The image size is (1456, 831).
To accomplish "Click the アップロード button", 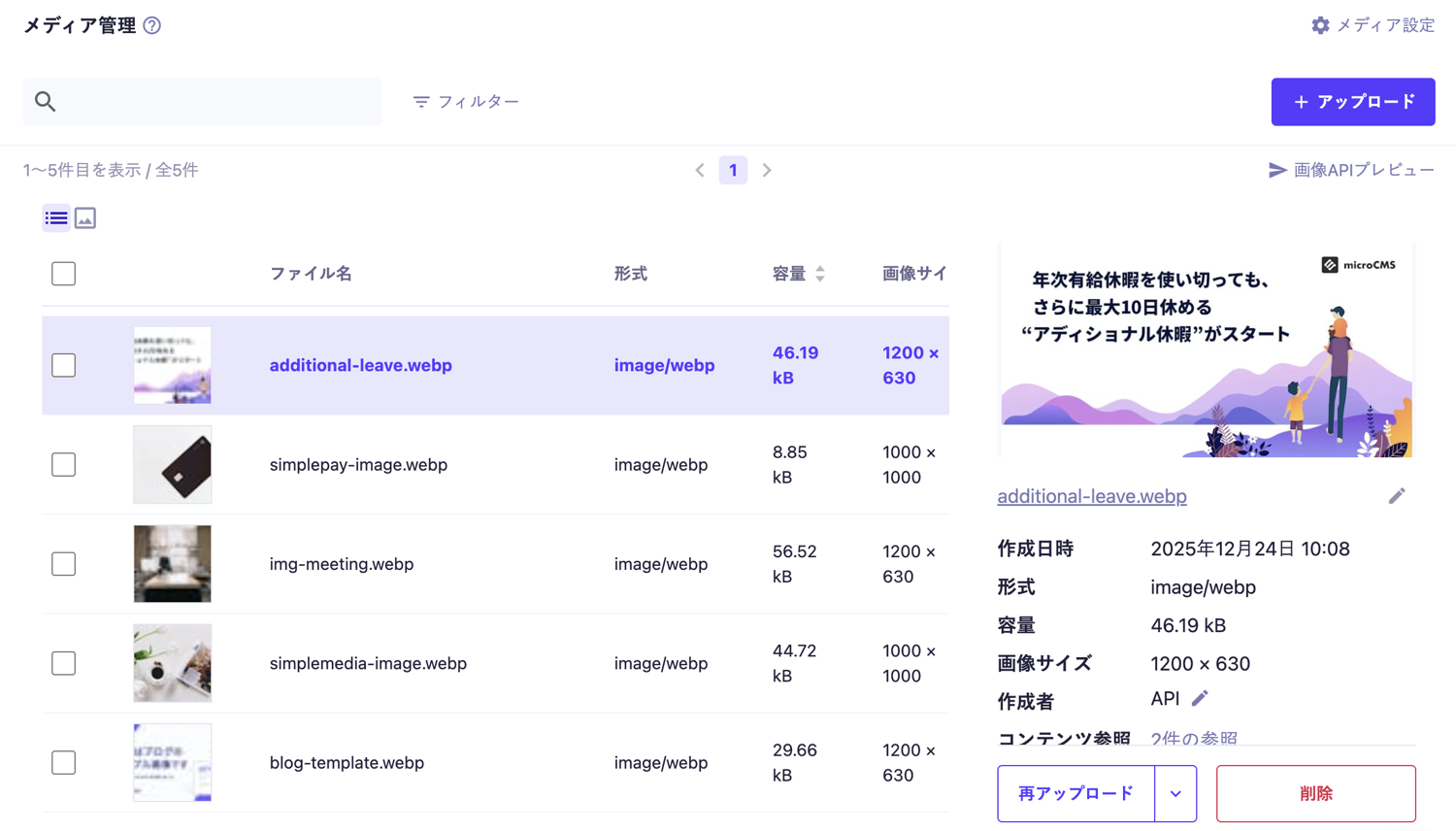I will (1352, 102).
